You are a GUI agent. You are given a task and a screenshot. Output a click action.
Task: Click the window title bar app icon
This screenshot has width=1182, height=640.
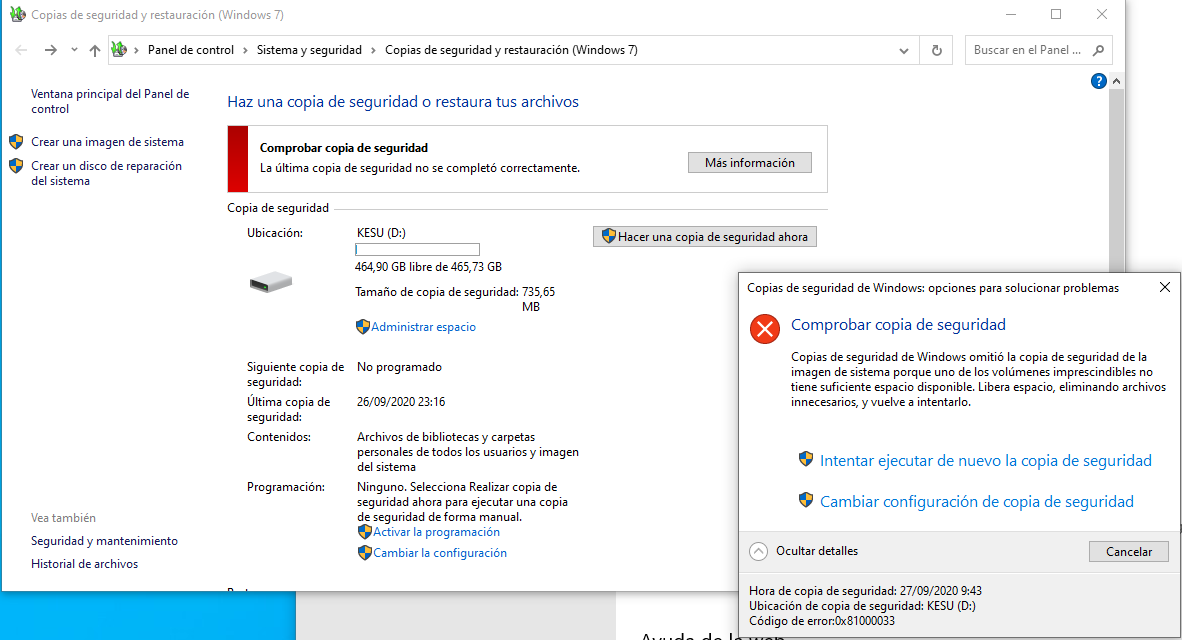(17, 14)
